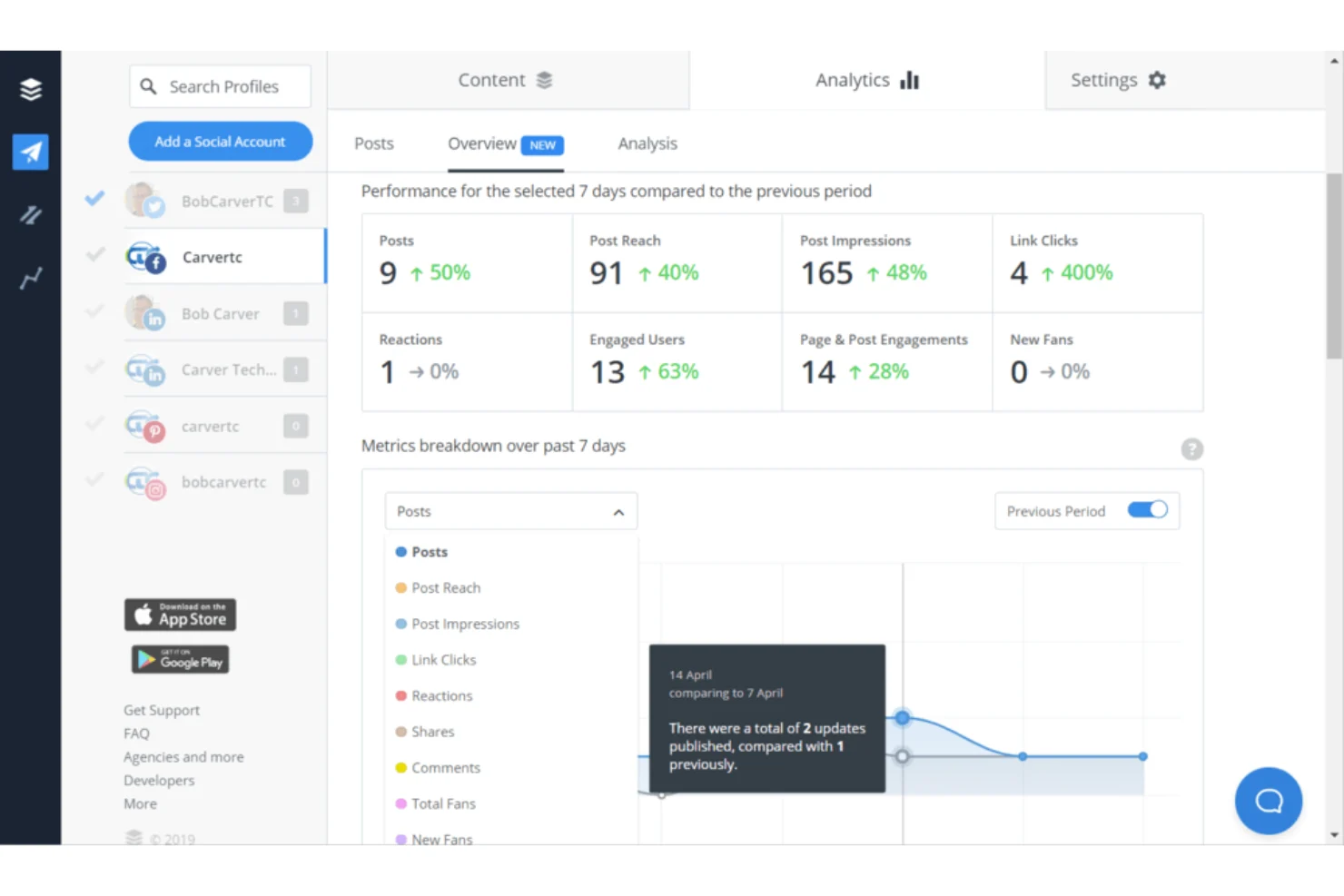Open the chat support bubble
Screen dimensions: 1344x896
tap(1268, 801)
